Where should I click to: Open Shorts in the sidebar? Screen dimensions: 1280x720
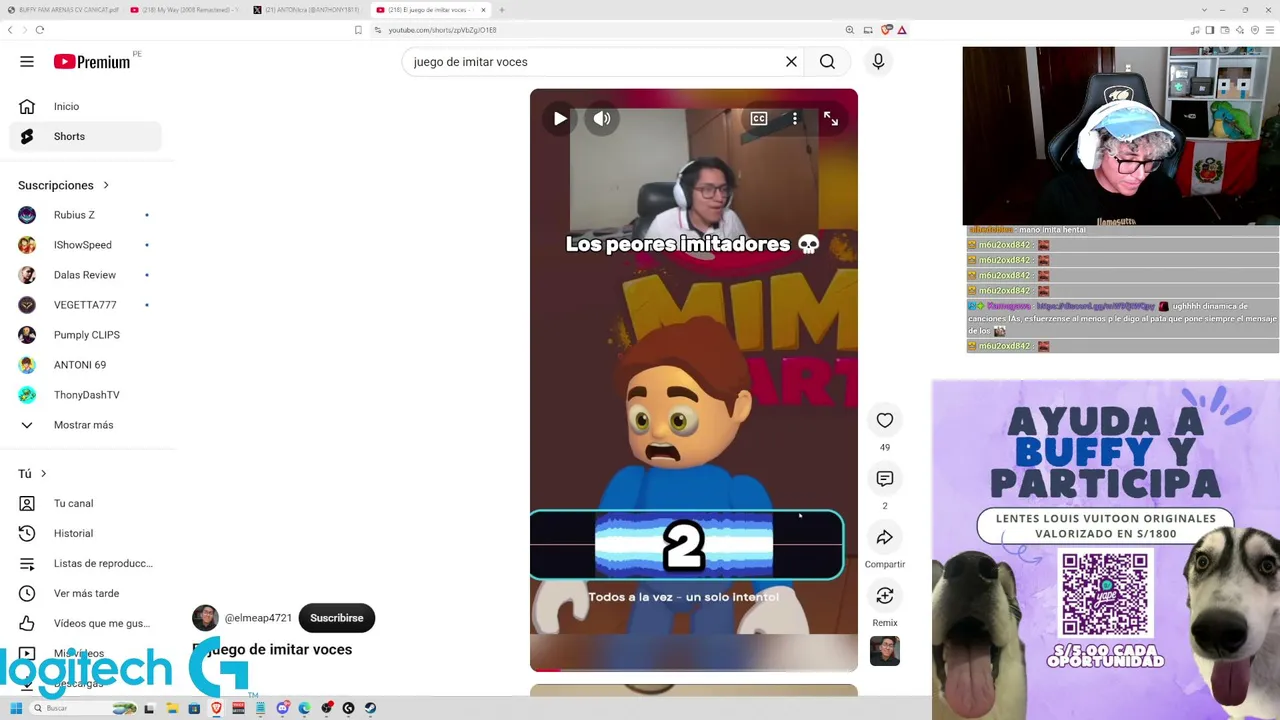(86, 136)
